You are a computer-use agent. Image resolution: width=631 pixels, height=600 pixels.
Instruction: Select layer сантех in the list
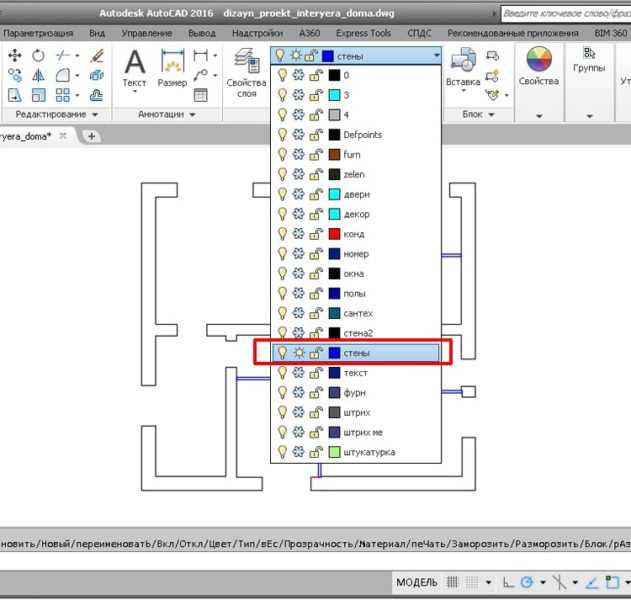pos(356,313)
